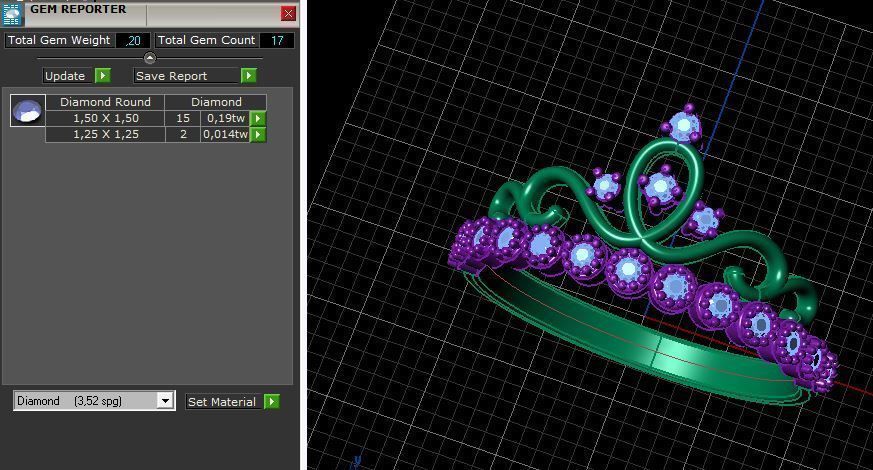This screenshot has height=470, width=873.
Task: Click the green arrow beside Save Report
Action: click(249, 76)
